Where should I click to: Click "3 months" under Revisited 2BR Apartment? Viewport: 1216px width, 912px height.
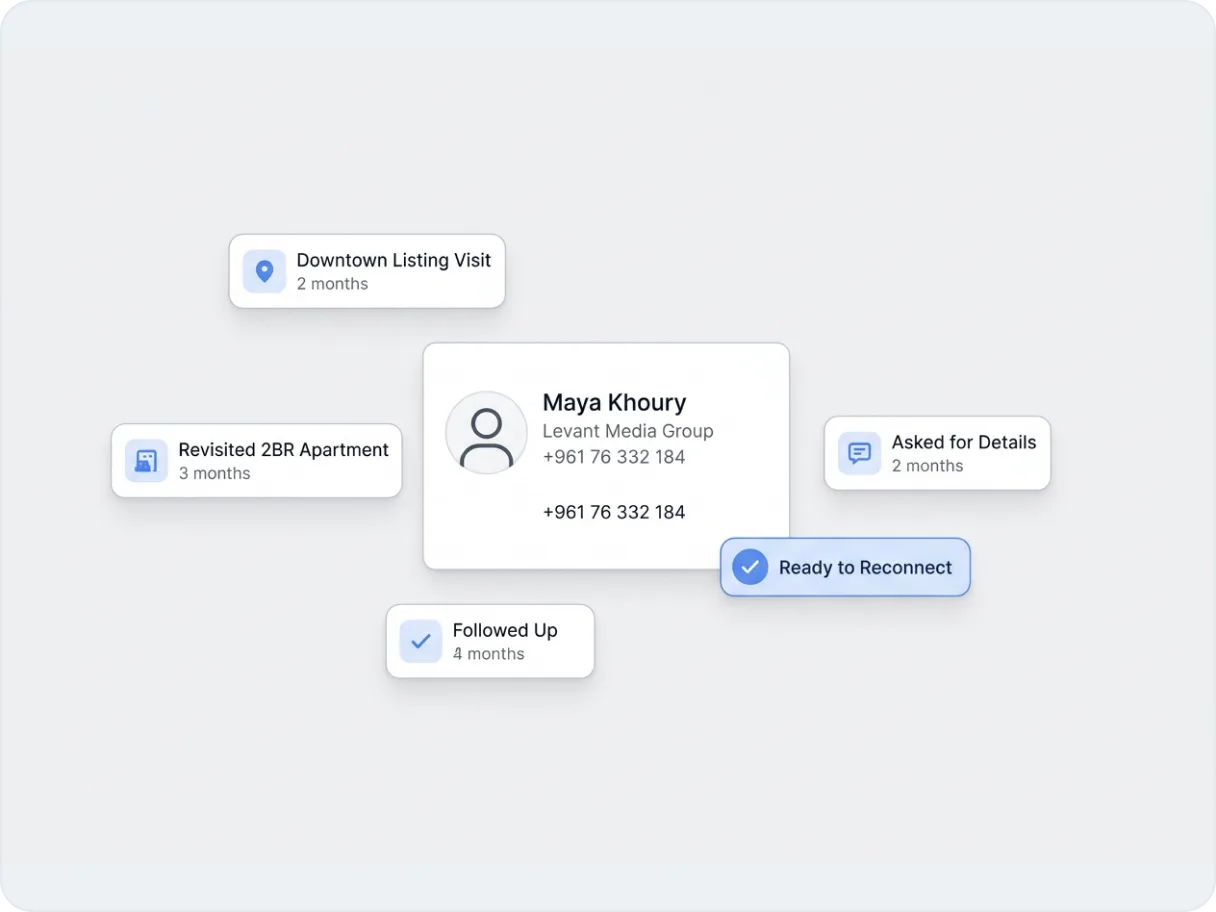[214, 474]
